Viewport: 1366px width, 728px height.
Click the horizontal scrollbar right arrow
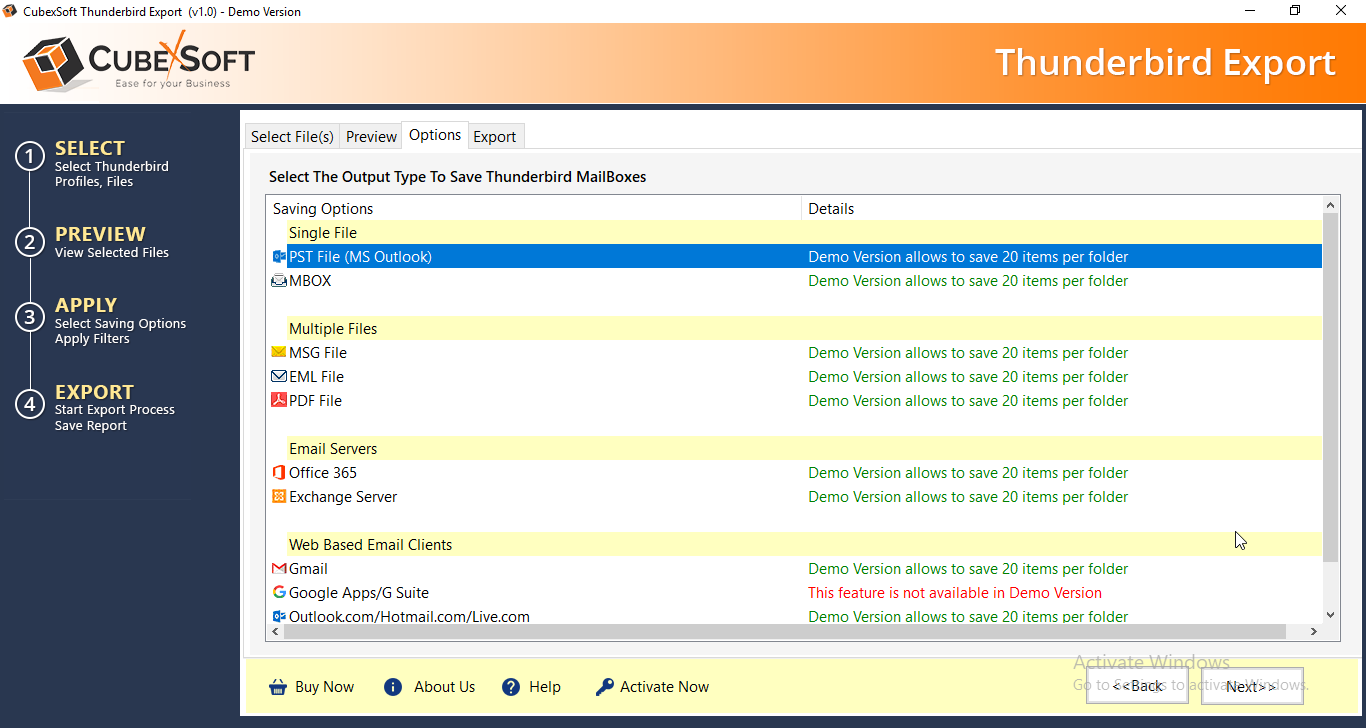pyautogui.click(x=1314, y=632)
